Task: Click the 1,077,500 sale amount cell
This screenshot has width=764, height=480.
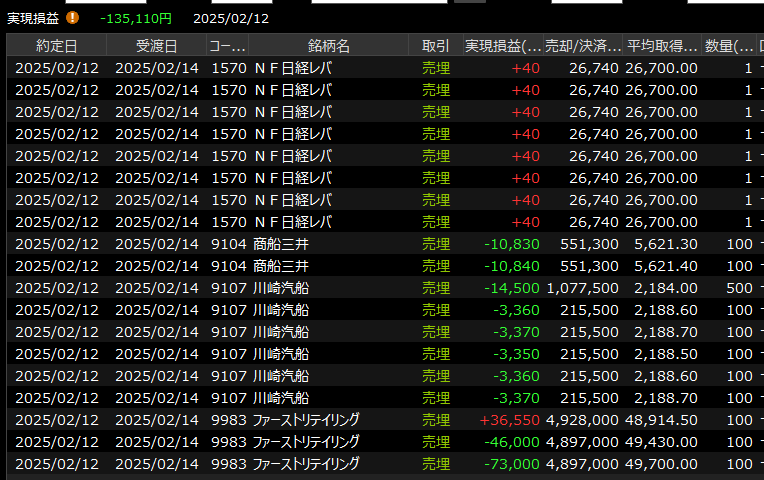Action: pos(581,288)
